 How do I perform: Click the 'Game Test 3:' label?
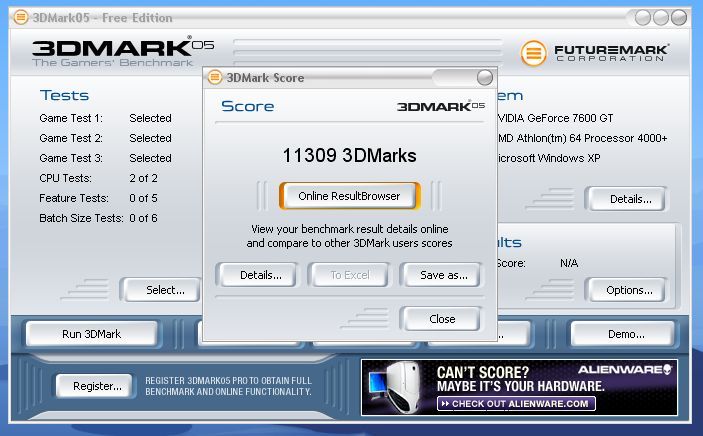click(x=71, y=158)
